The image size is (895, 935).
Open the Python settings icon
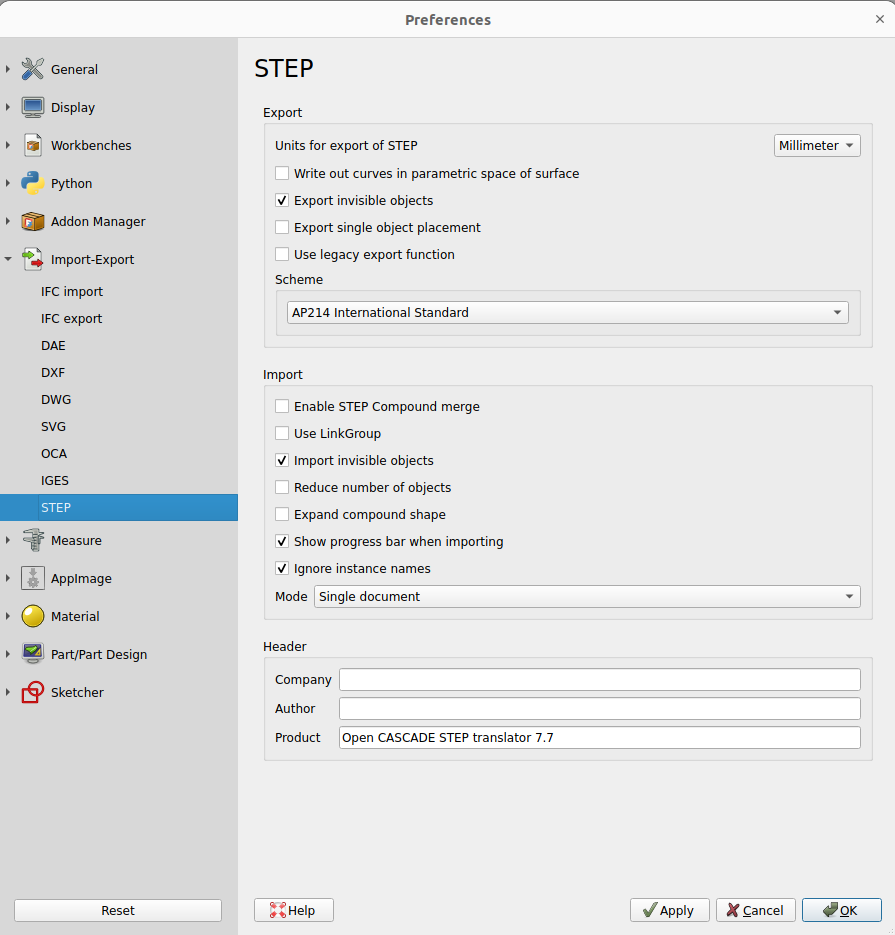[33, 183]
